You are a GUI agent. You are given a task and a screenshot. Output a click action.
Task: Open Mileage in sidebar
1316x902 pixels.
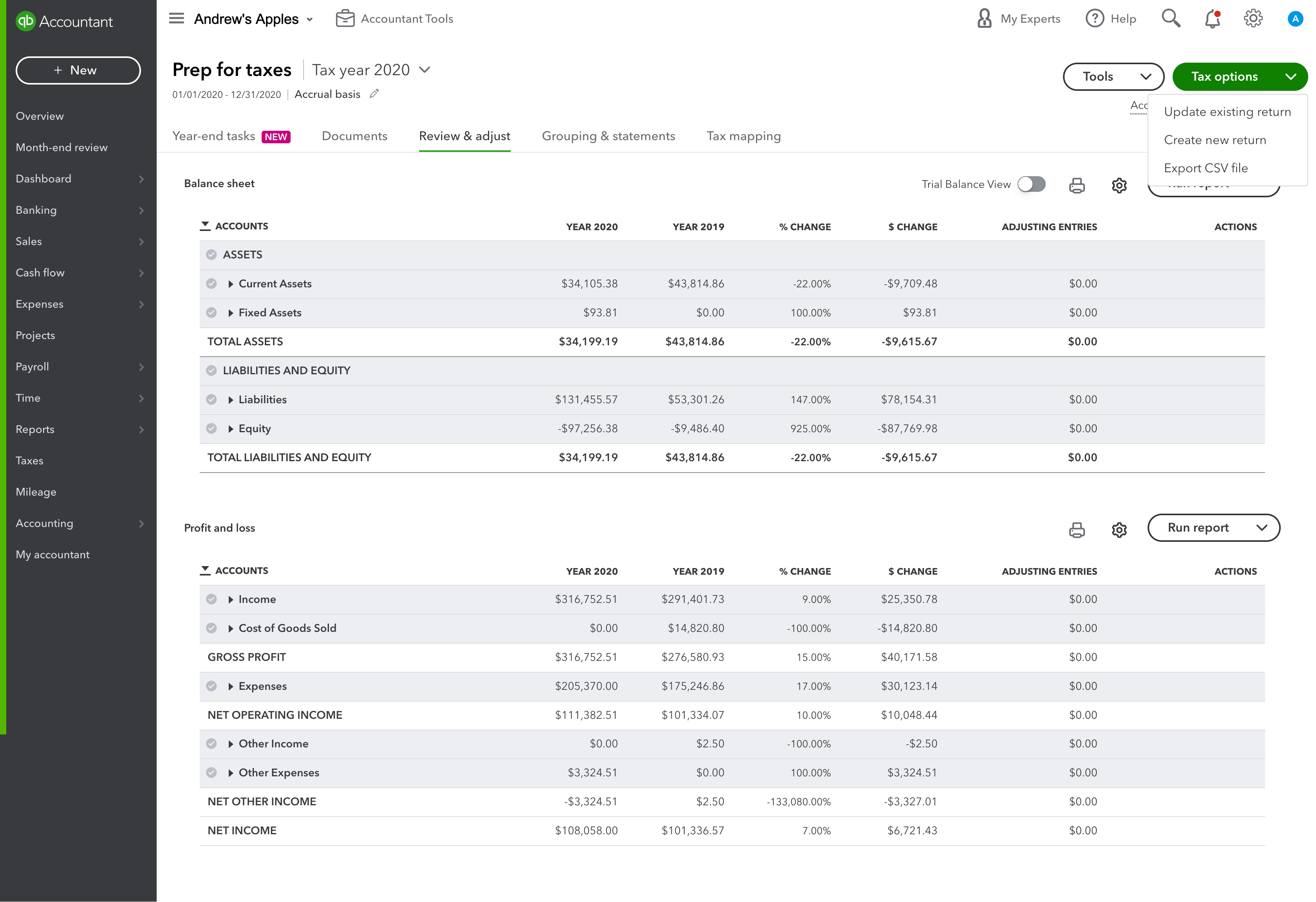36,492
